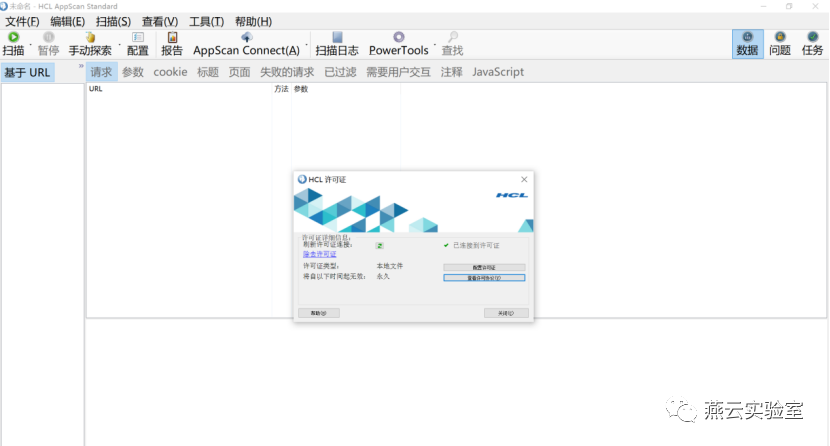830x446 pixels.
Task: Click the 已连接到许可证 status text
Action: 476,245
